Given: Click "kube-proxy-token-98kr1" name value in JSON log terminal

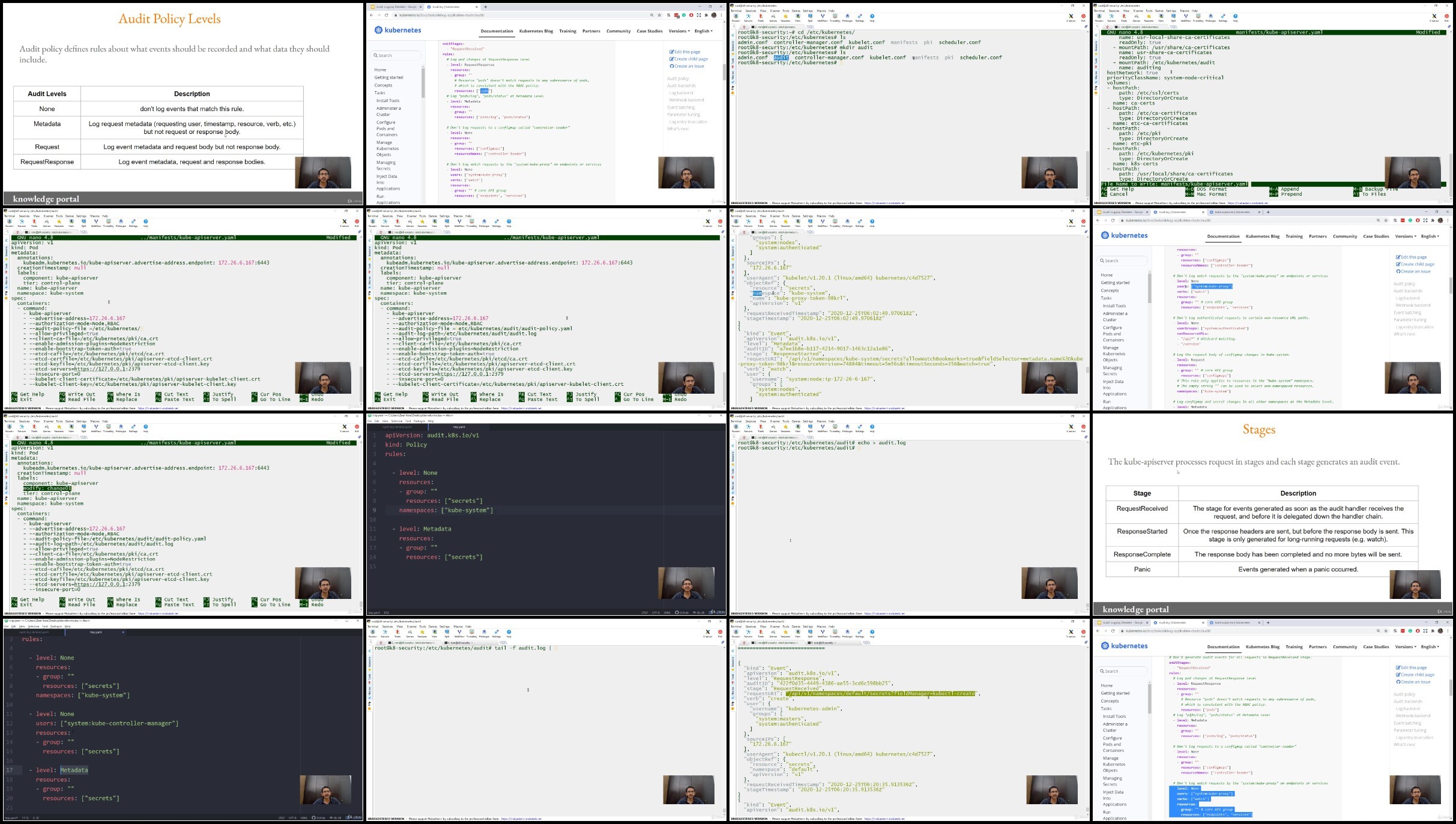Looking at the screenshot, I should pyautogui.click(x=811, y=298).
